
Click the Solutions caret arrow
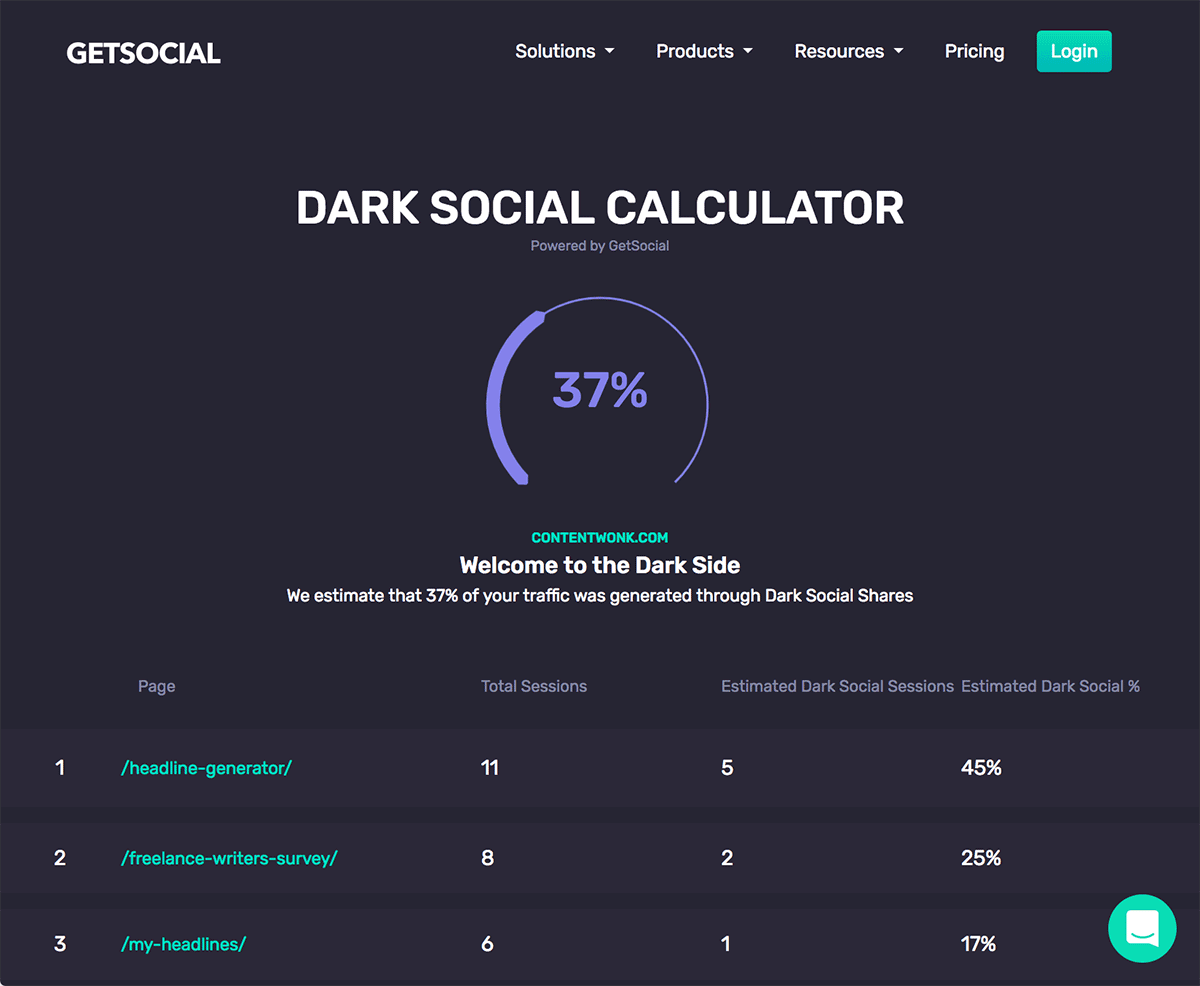[x=610, y=52]
